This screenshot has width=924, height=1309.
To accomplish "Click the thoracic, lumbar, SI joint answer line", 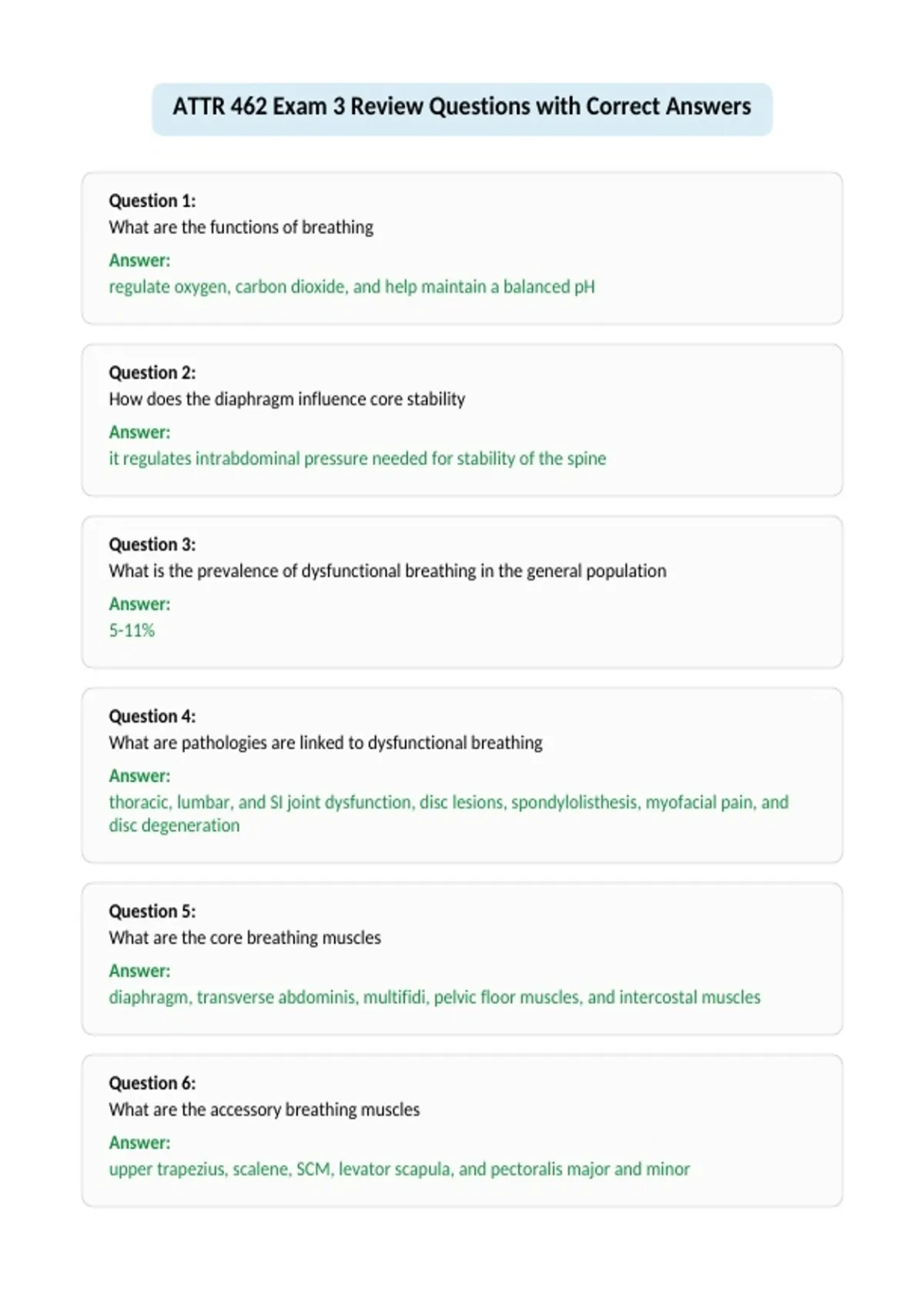I will point(449,802).
